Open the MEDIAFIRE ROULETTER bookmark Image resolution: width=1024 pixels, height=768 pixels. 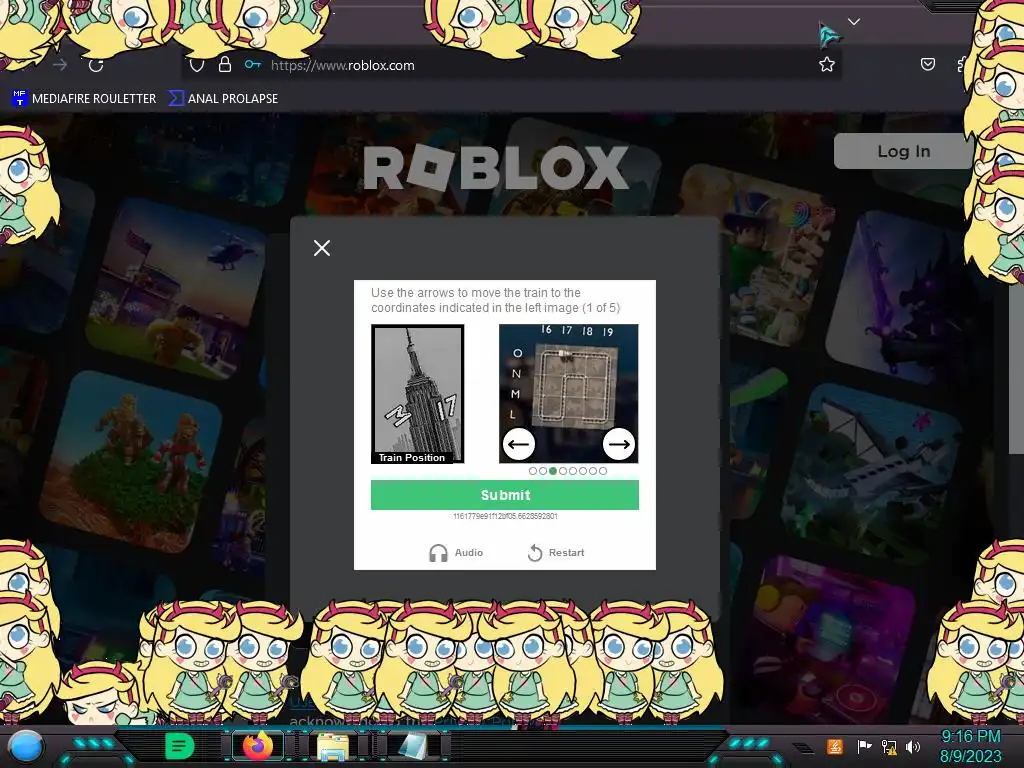click(85, 99)
